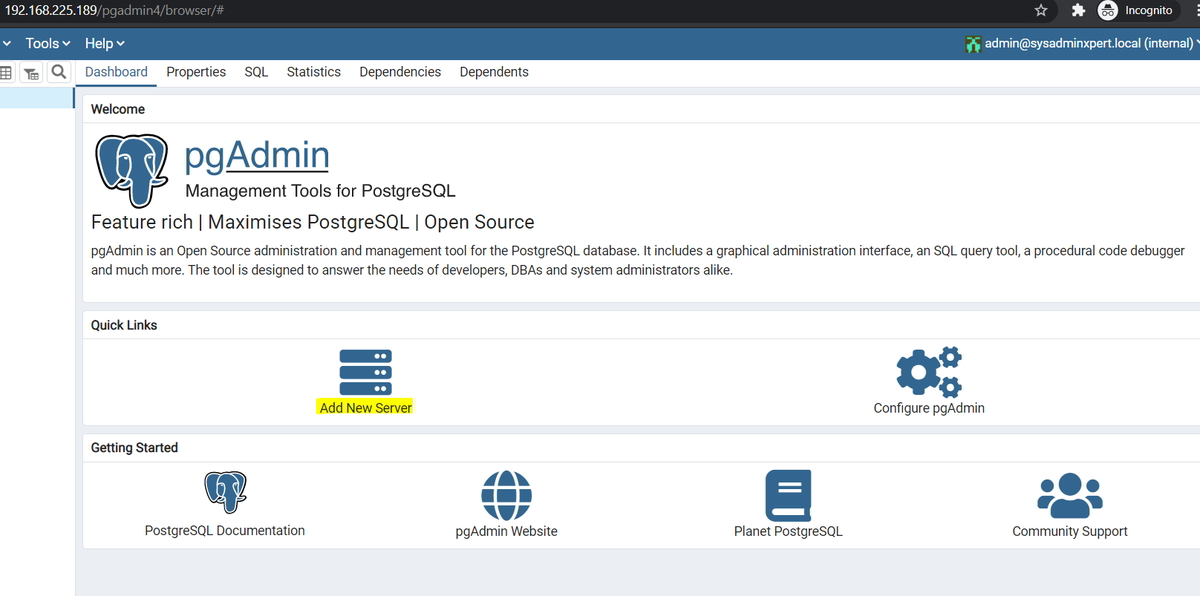Open Configure pgAdmin via the gears icon

[x=929, y=370]
